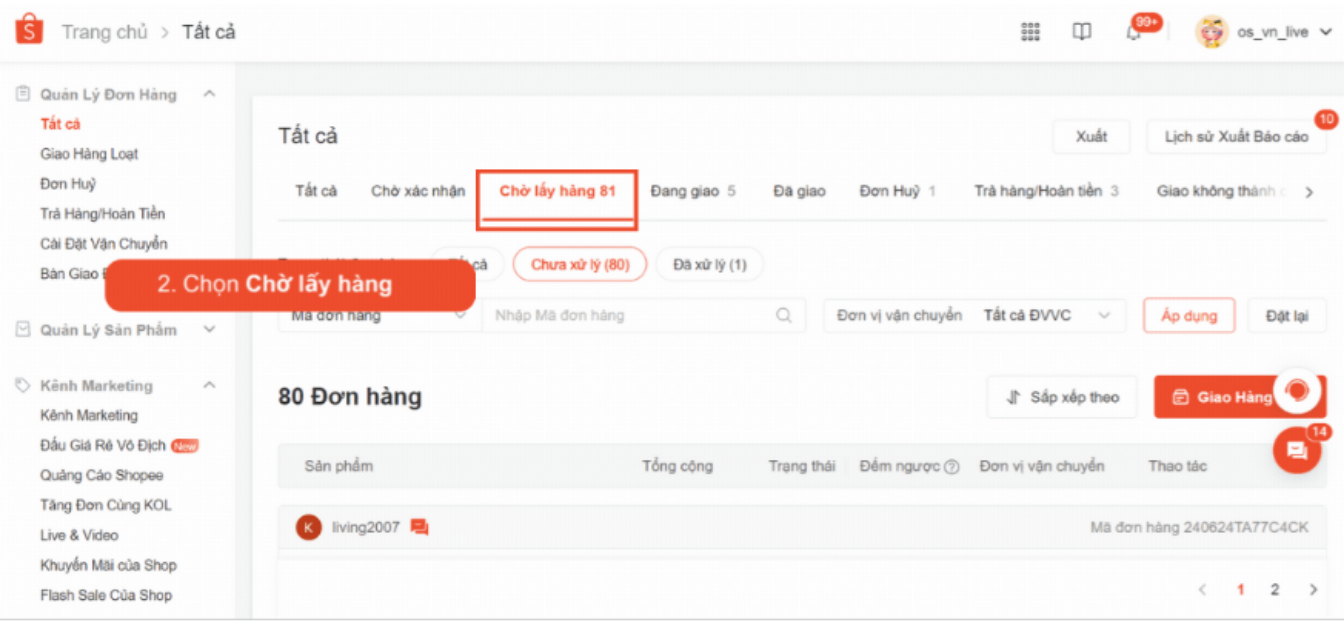Open the os_vn_live account dropdown
The height and width of the screenshot is (626, 1344).
tap(1325, 32)
